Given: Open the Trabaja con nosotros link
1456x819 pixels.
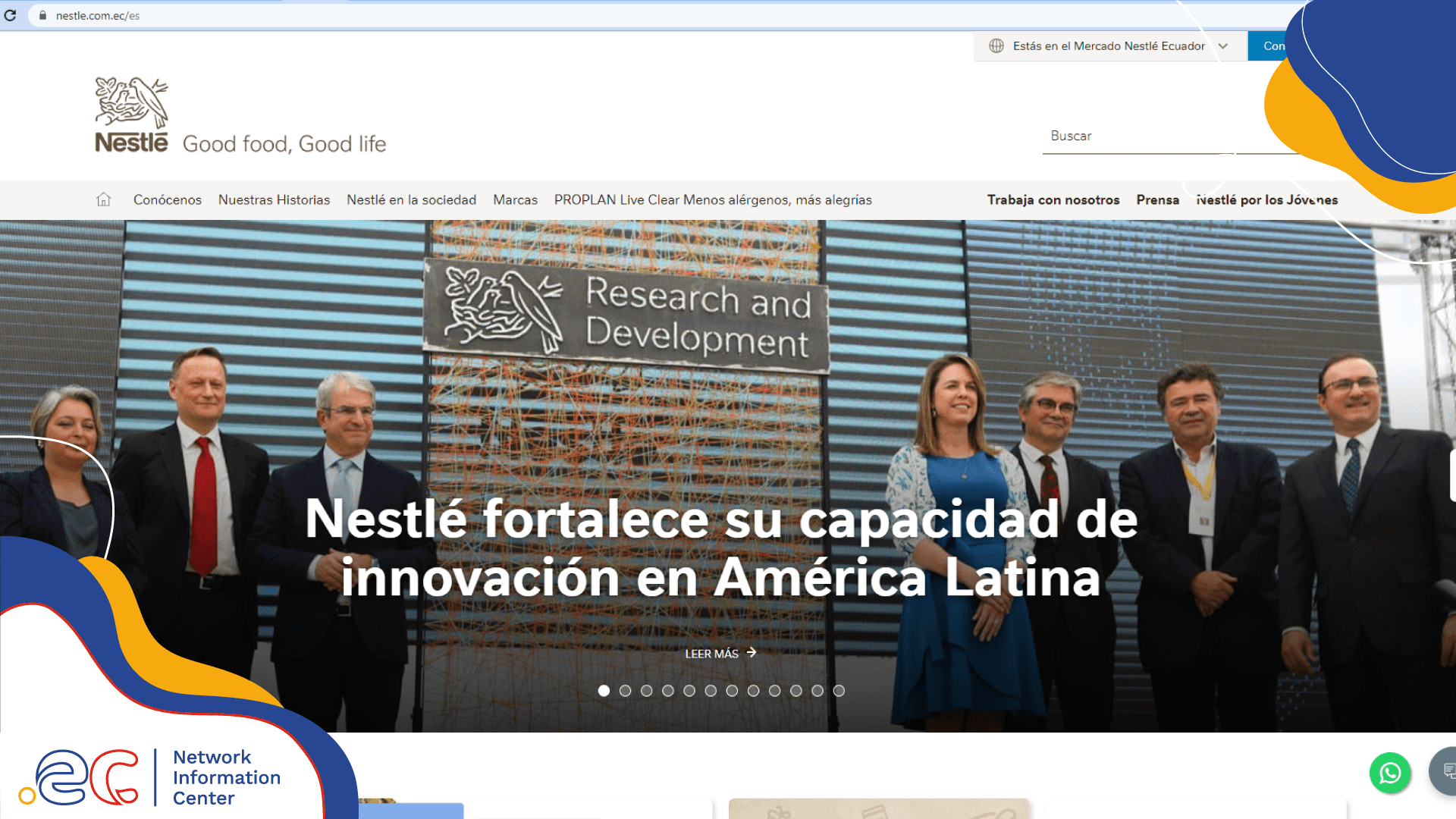Looking at the screenshot, I should point(1053,200).
